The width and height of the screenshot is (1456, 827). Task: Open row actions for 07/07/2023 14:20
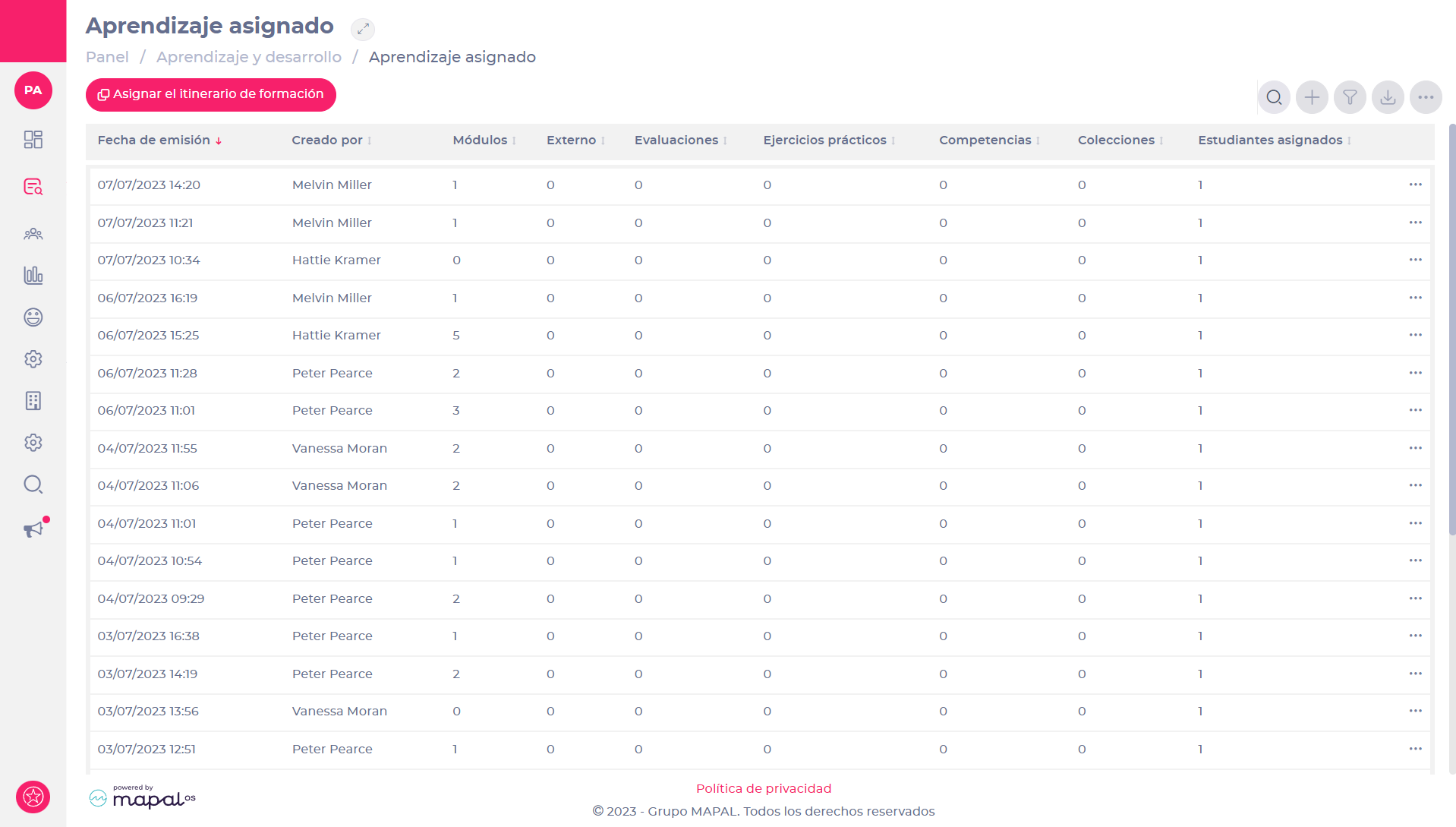(1415, 185)
